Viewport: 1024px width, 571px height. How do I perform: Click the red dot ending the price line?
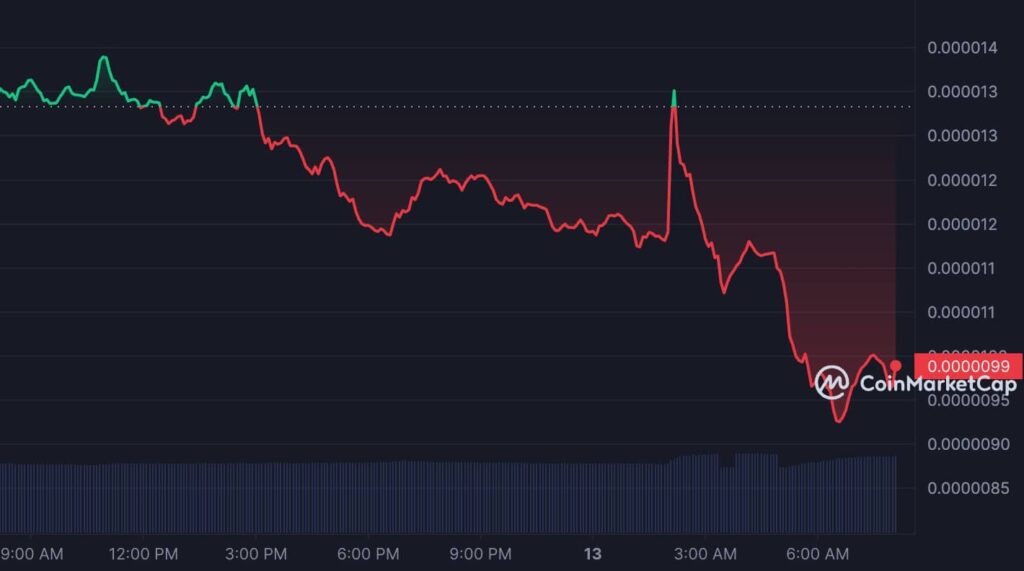896,366
